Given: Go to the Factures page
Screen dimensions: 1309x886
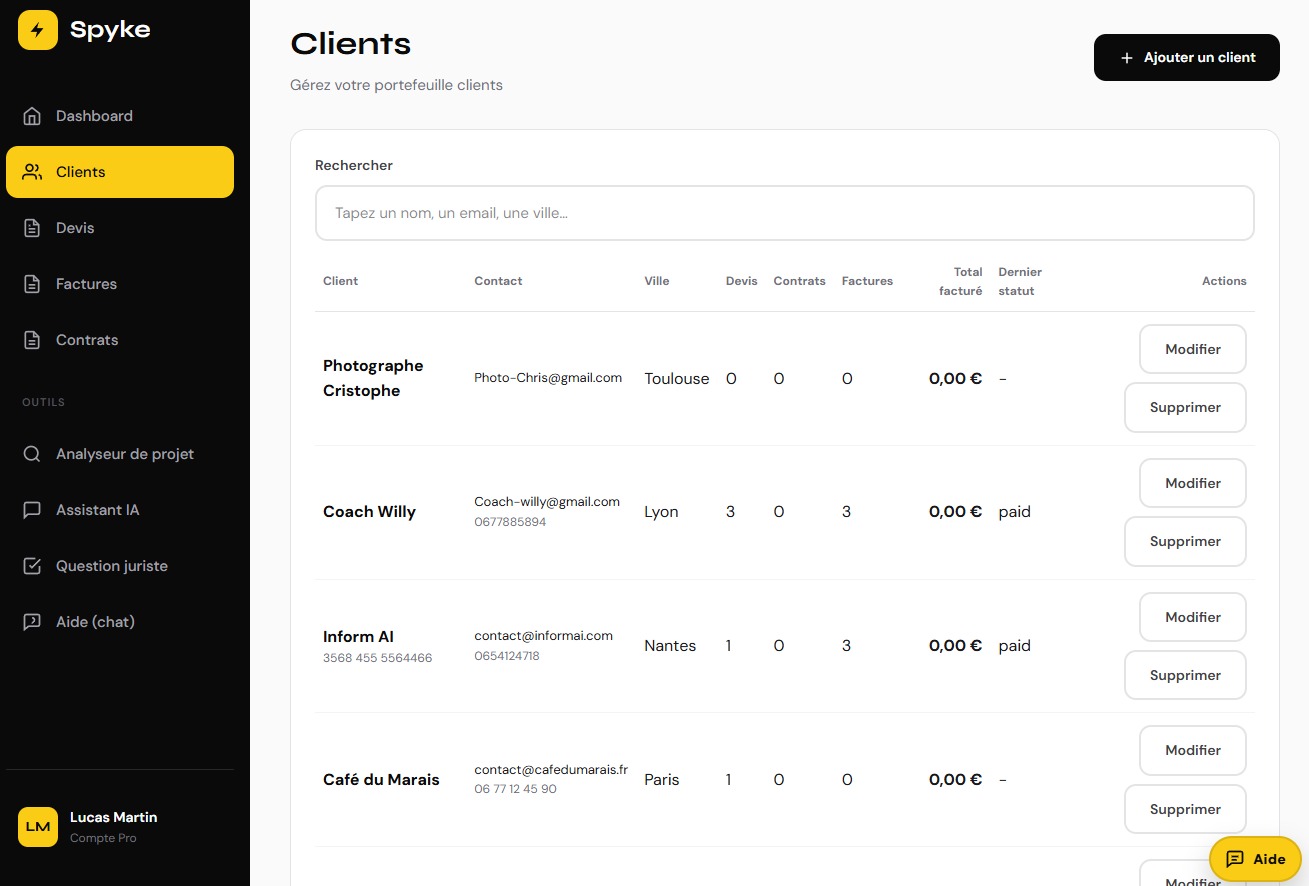Looking at the screenshot, I should point(86,284).
